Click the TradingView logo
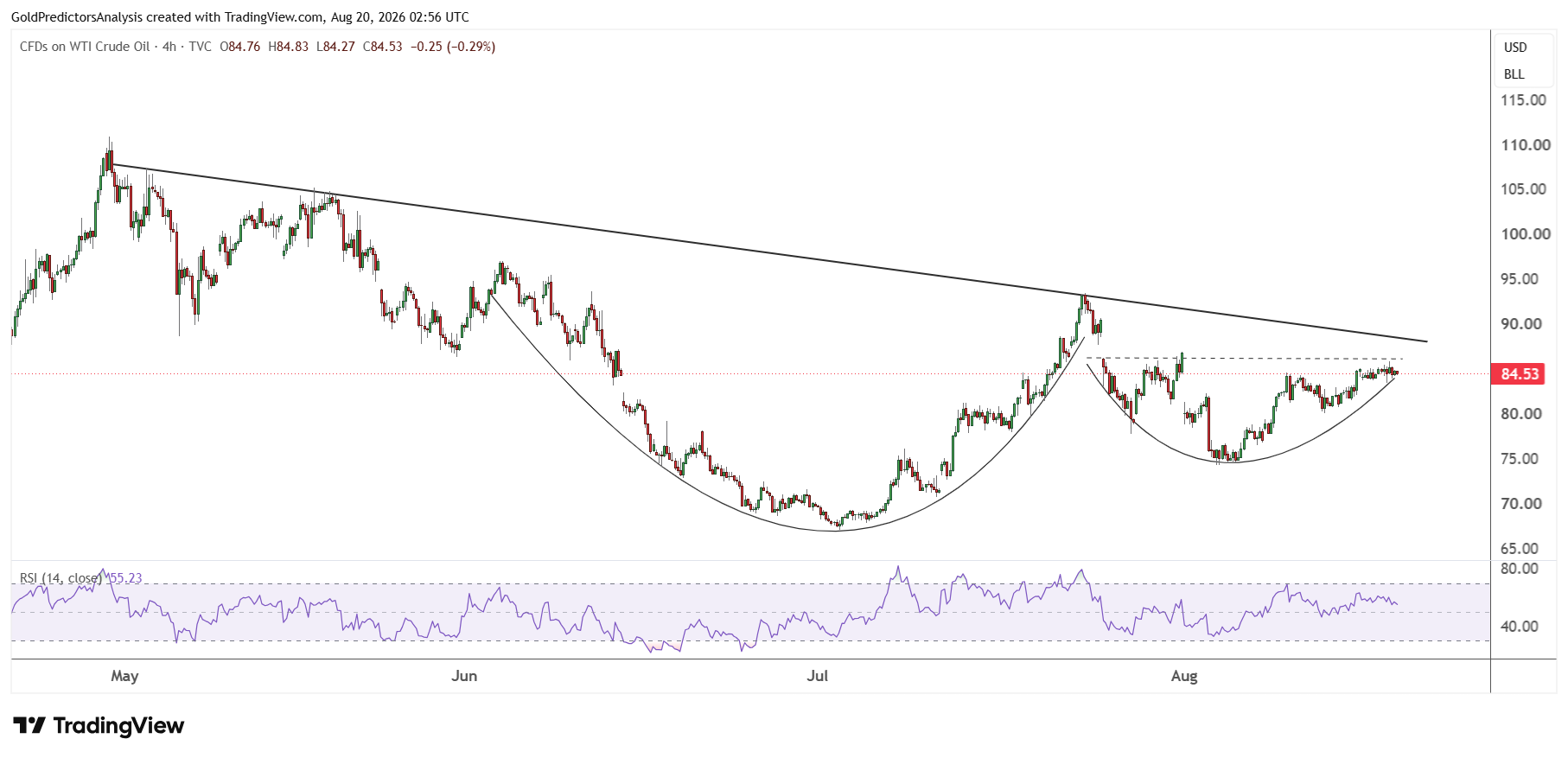Image resolution: width=1568 pixels, height=758 pixels. point(99,725)
